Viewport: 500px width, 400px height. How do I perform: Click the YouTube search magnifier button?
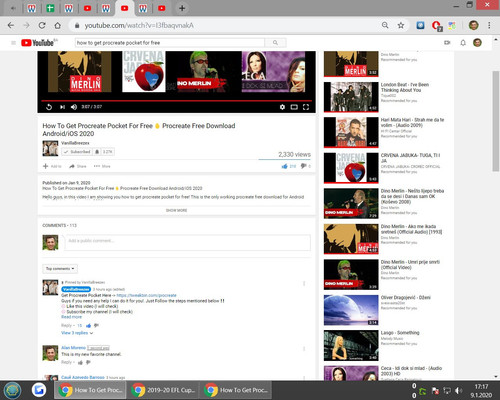click(x=275, y=43)
